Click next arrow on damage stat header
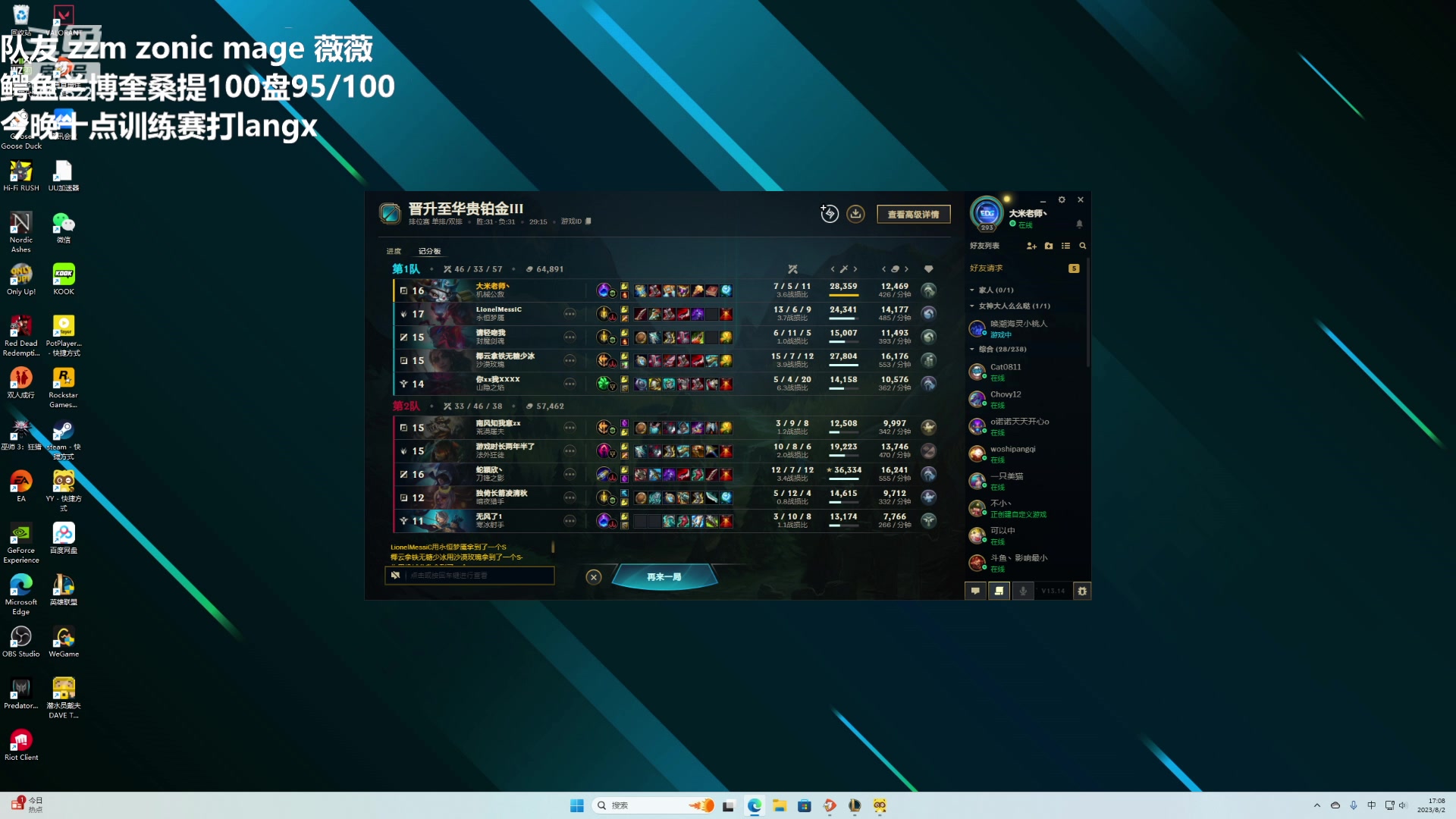1456x819 pixels. (x=855, y=269)
